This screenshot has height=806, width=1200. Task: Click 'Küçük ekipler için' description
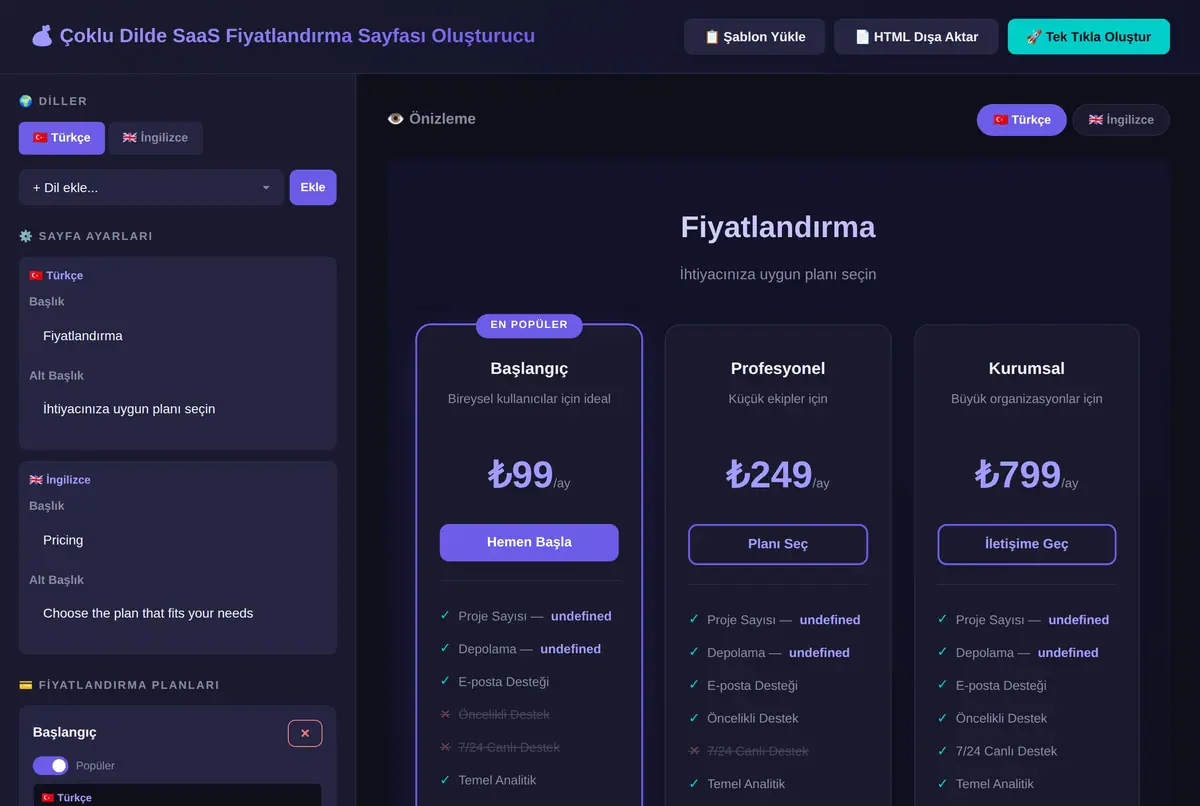(778, 399)
